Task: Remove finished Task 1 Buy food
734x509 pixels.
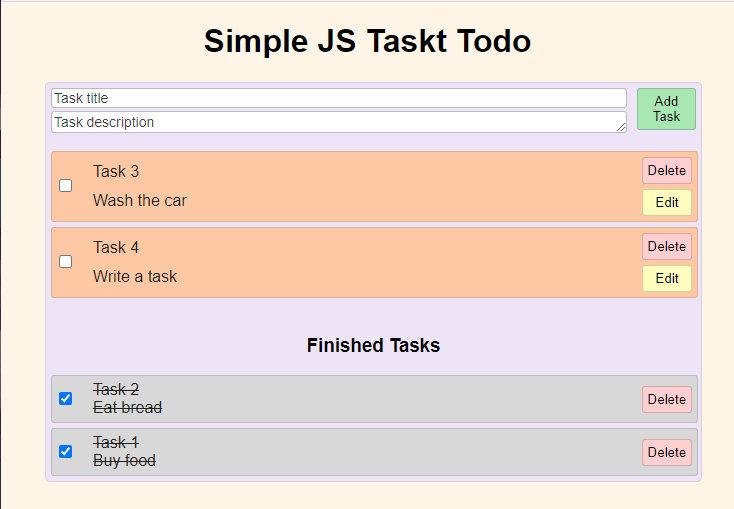Action: pyautogui.click(x=667, y=452)
